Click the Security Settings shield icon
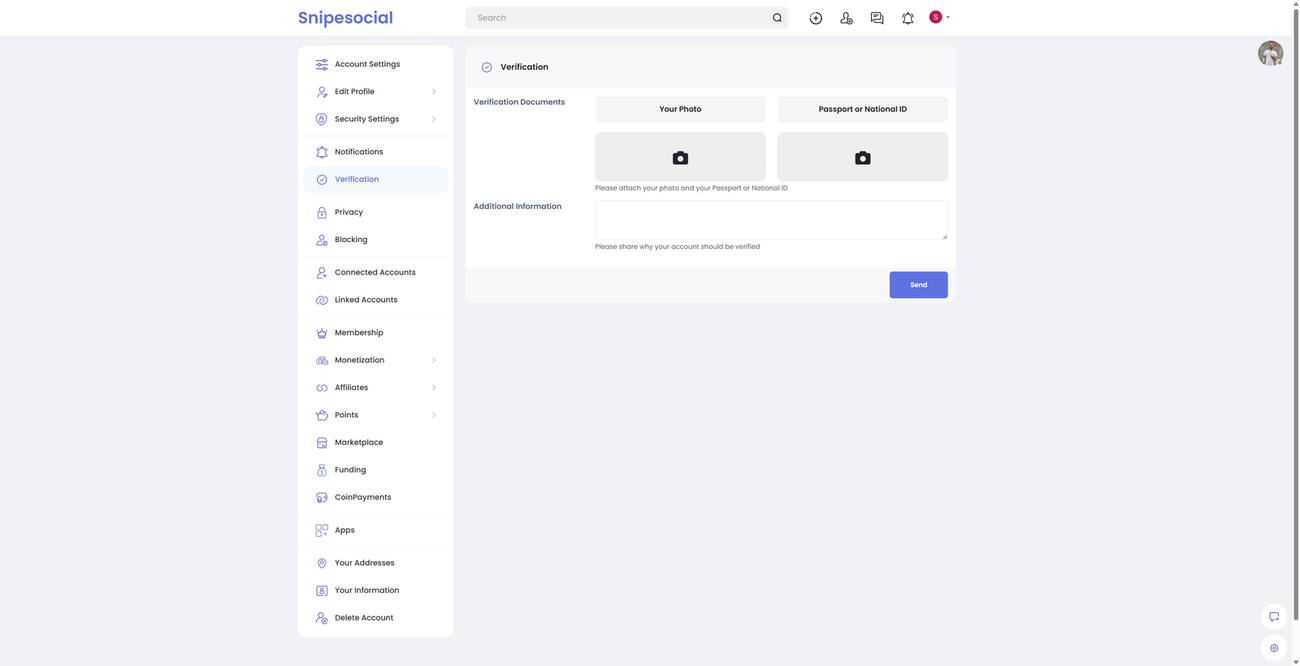 (x=322, y=119)
